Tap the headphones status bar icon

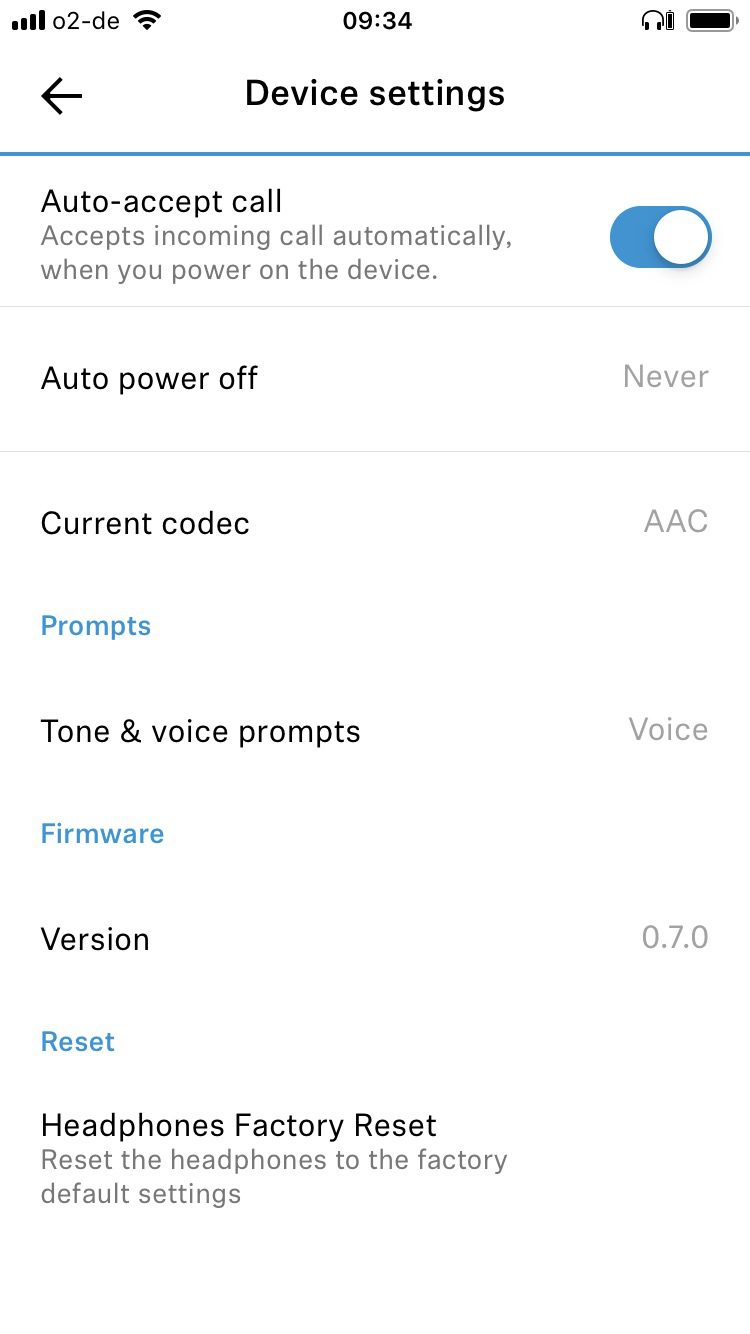(658, 20)
